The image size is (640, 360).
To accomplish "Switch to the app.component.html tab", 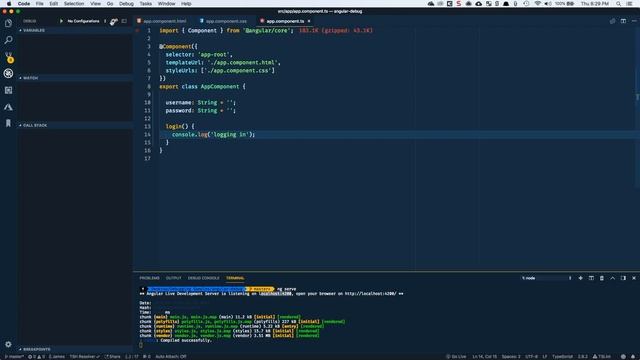I will 162,21.
